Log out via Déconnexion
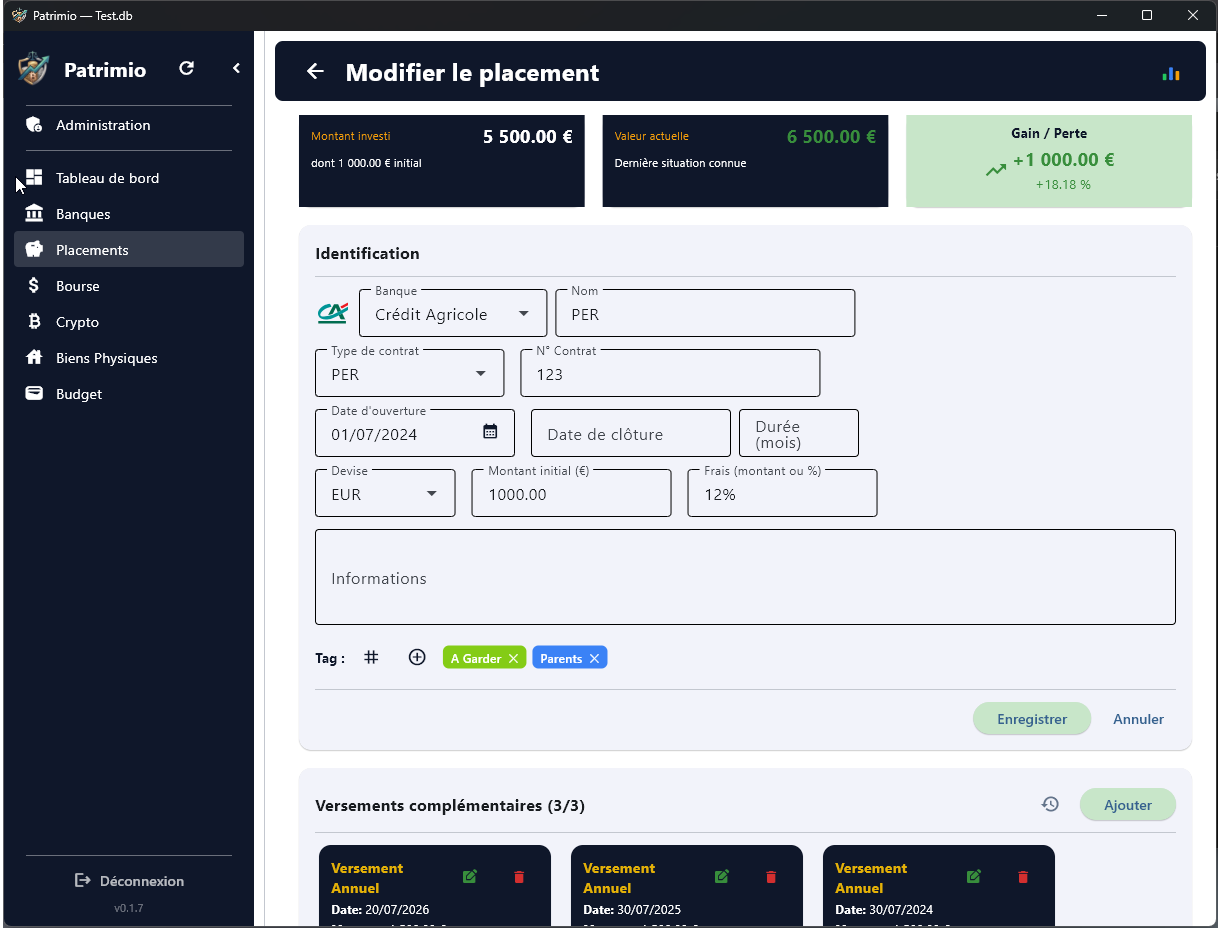Image resolution: width=1218 pixels, height=928 pixels. (129, 881)
